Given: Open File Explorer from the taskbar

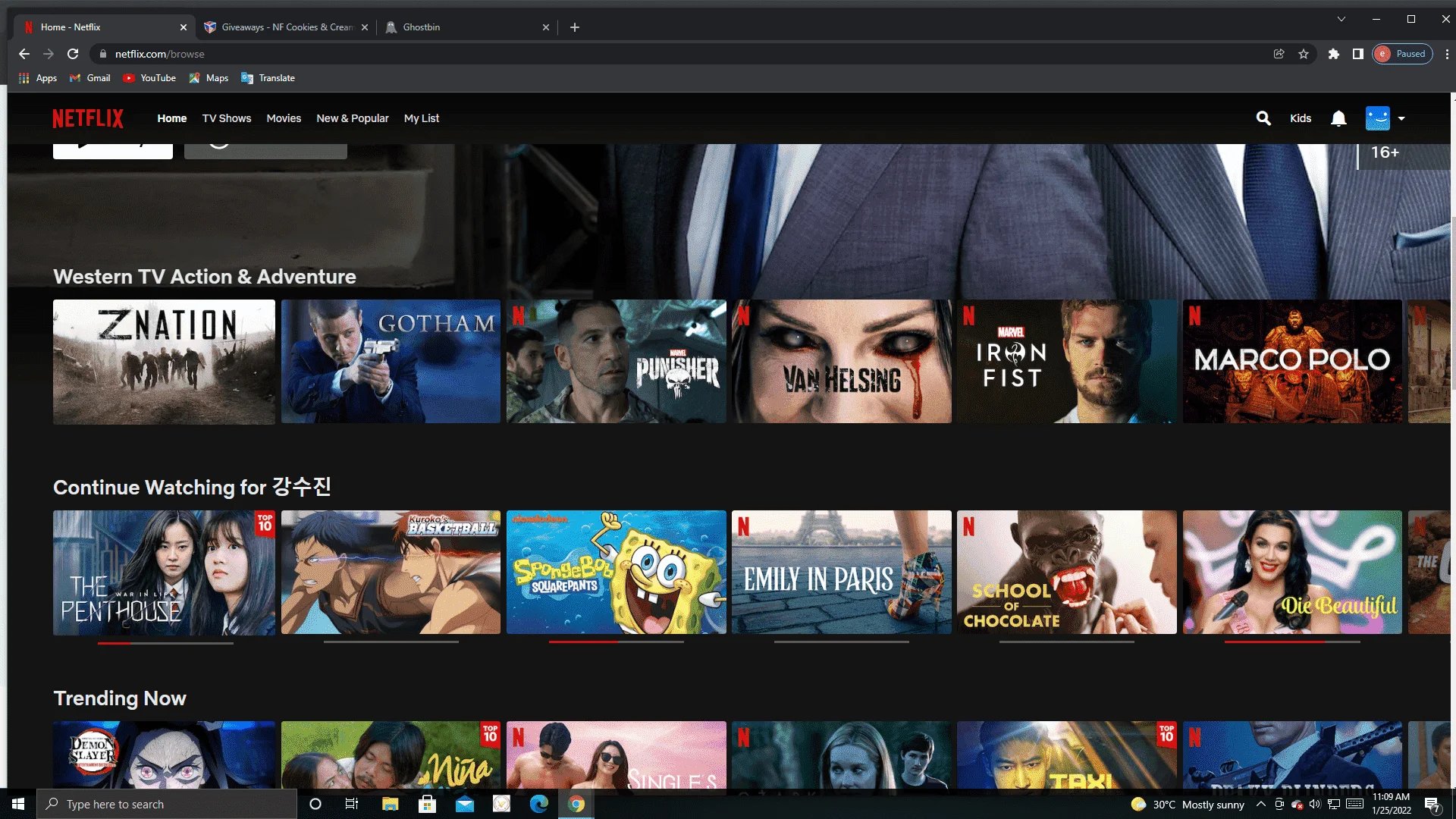Looking at the screenshot, I should 390,804.
